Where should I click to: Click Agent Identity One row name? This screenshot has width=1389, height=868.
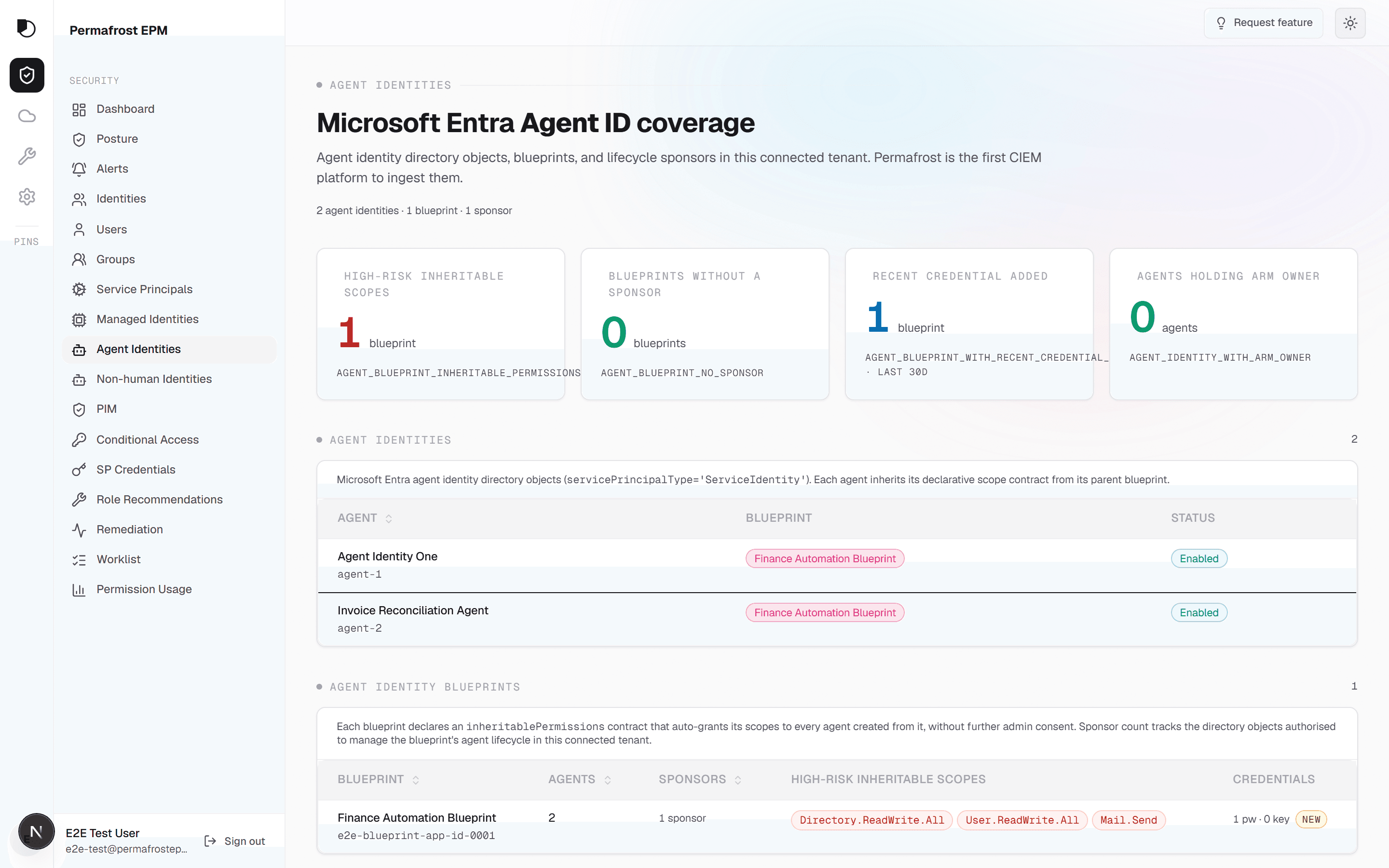[x=387, y=556]
